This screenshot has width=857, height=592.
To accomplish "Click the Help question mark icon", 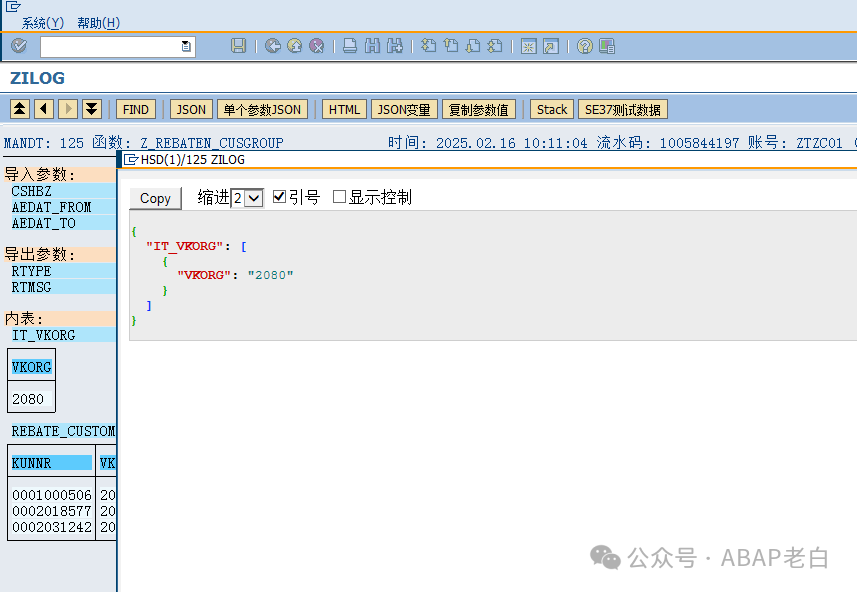I will tap(584, 46).
